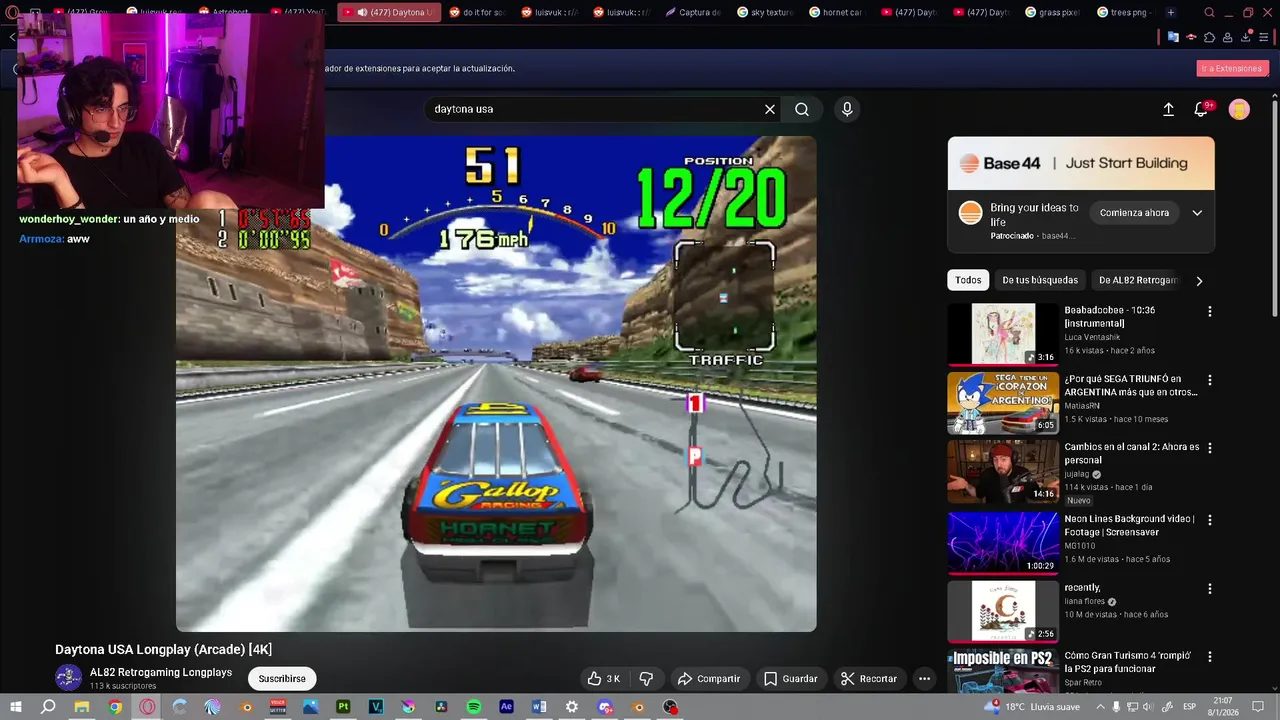
Task: Open YouTube account avatar menu
Action: tap(1239, 110)
